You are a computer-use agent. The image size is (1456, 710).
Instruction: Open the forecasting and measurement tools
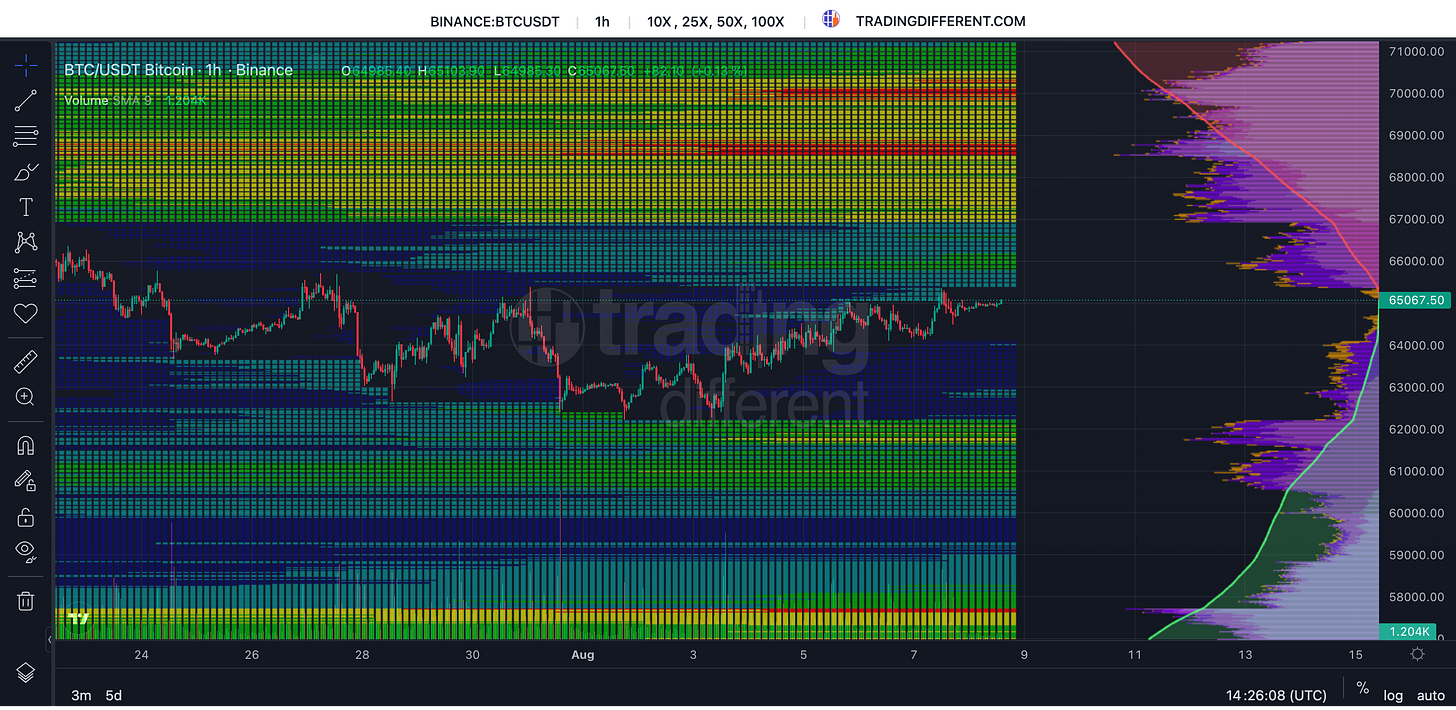tap(25, 278)
